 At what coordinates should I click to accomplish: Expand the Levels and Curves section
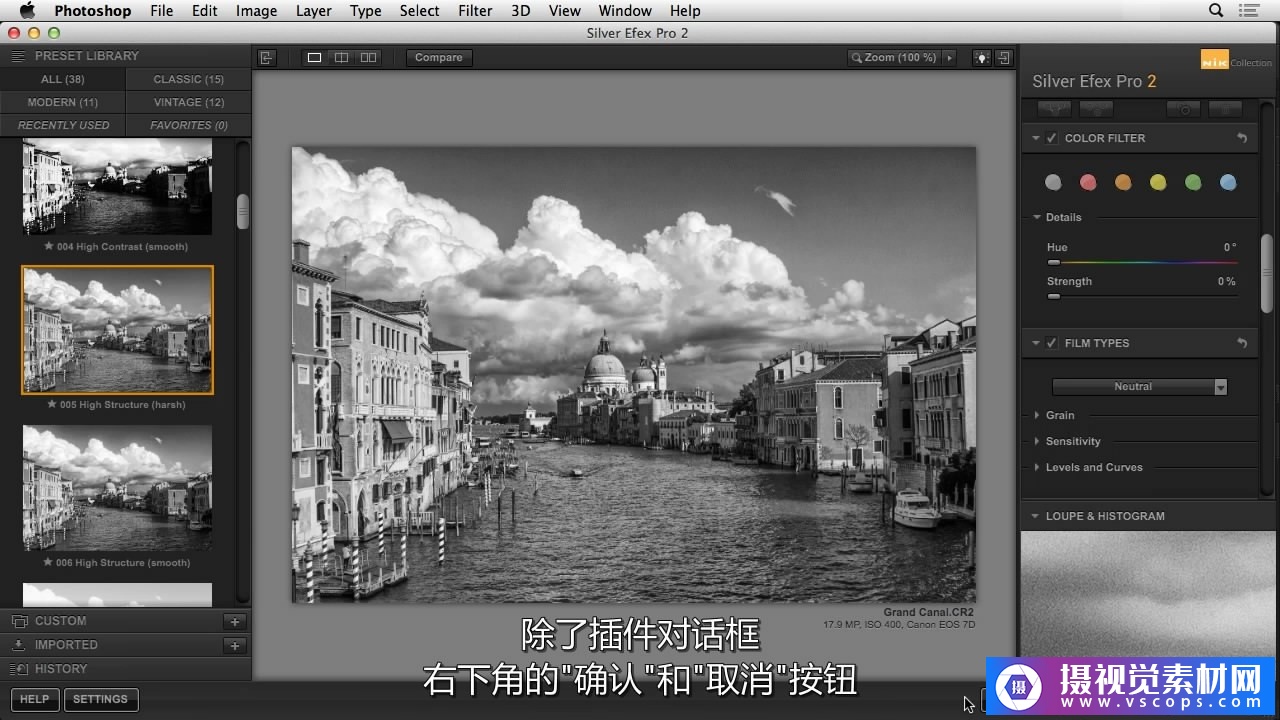pyautogui.click(x=1093, y=467)
